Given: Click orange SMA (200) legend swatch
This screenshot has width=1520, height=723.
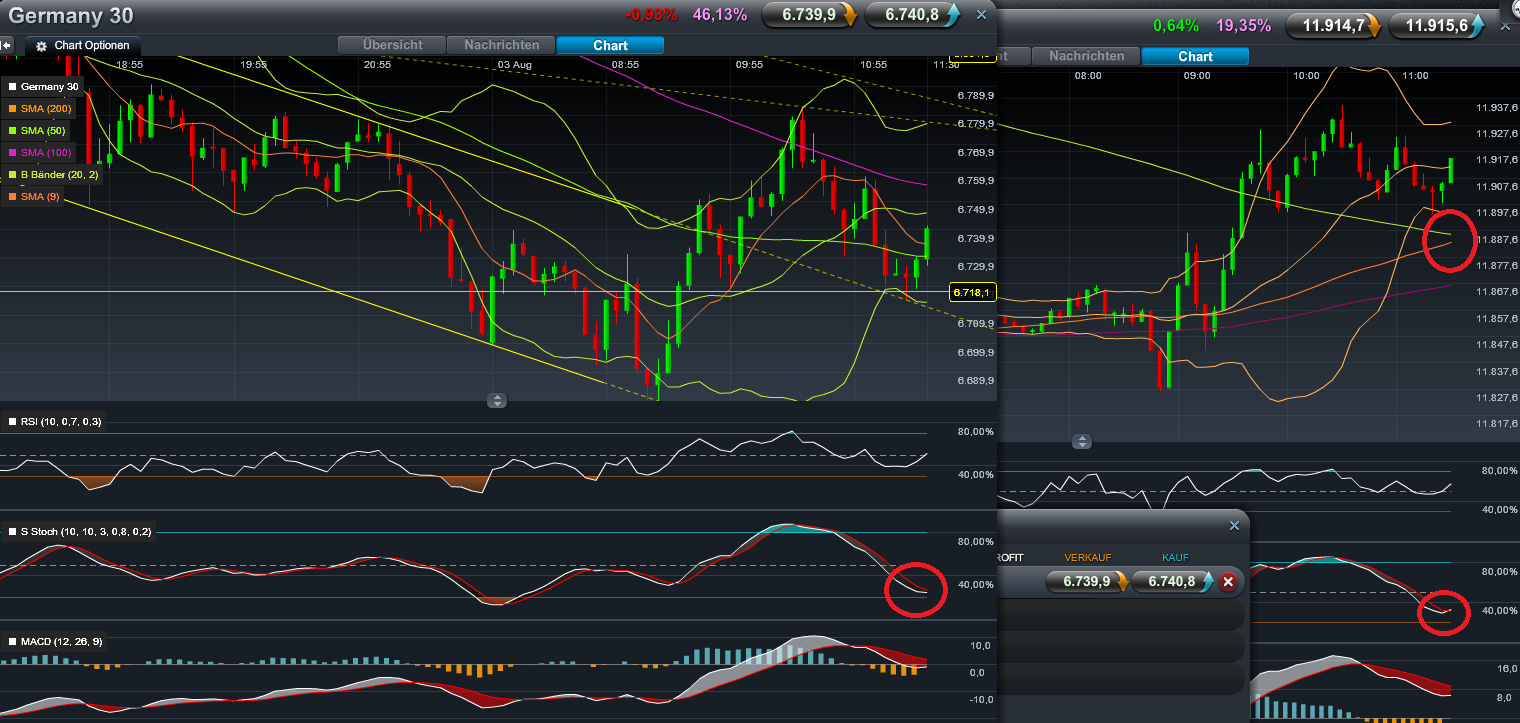Looking at the screenshot, I should pos(12,108).
